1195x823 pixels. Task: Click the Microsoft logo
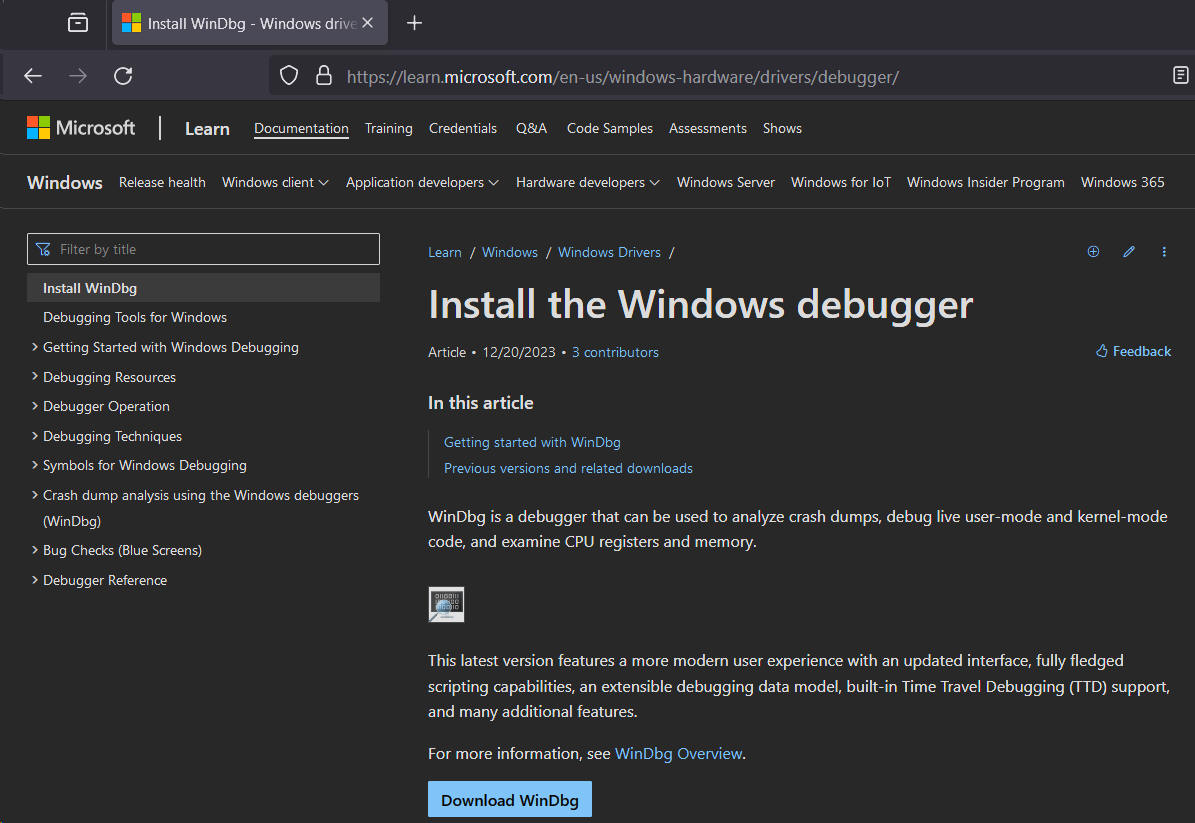pyautogui.click(x=81, y=127)
